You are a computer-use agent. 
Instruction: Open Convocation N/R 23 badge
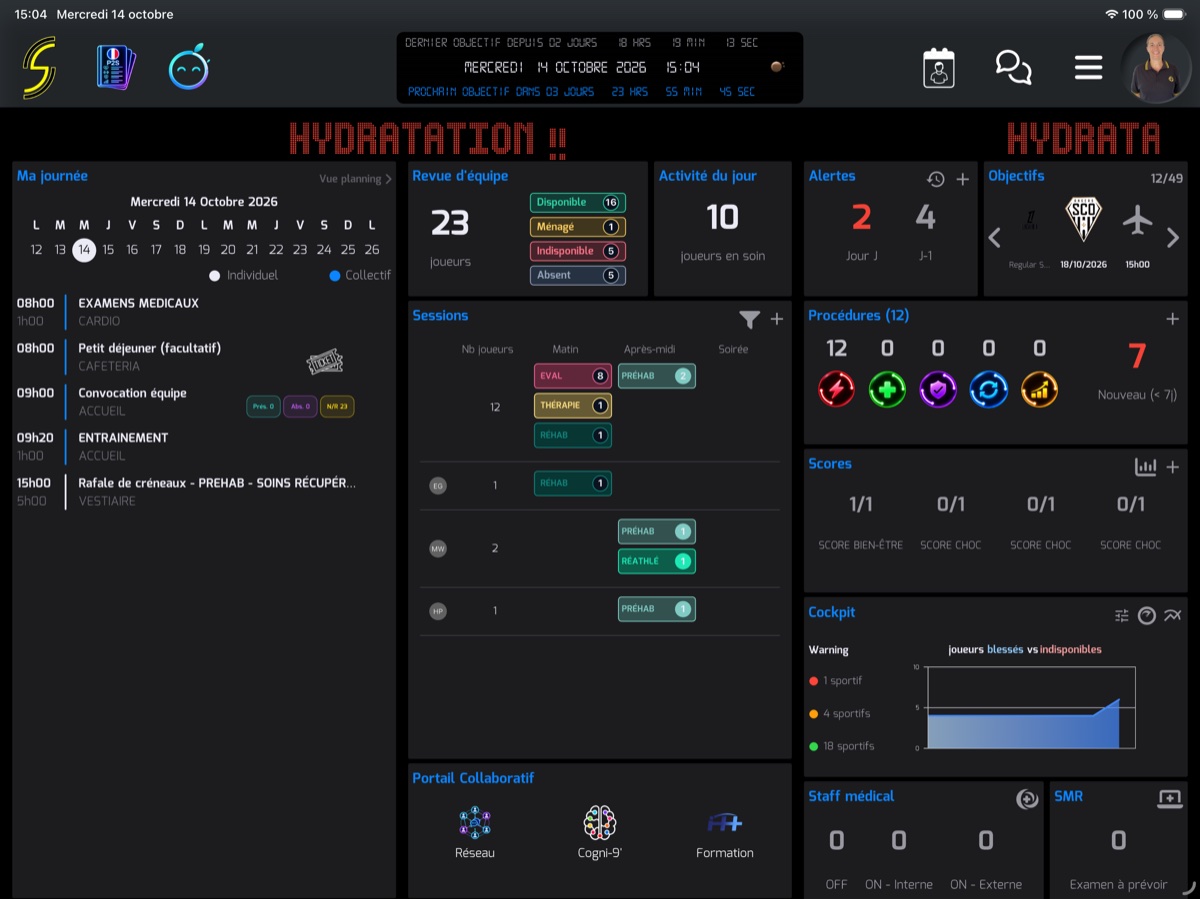pos(337,406)
